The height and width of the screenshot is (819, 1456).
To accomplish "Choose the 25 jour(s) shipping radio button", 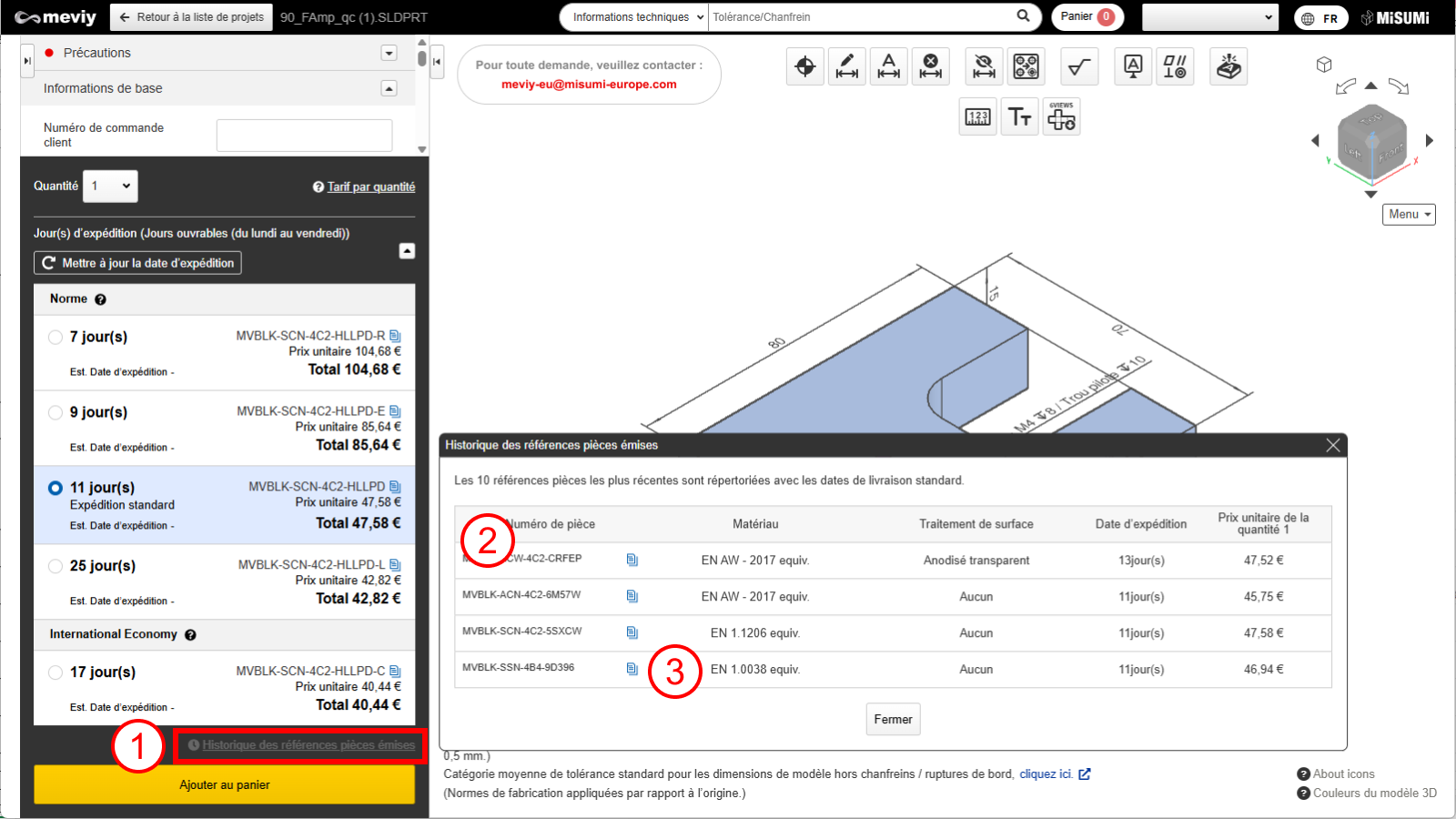I will tap(56, 566).
